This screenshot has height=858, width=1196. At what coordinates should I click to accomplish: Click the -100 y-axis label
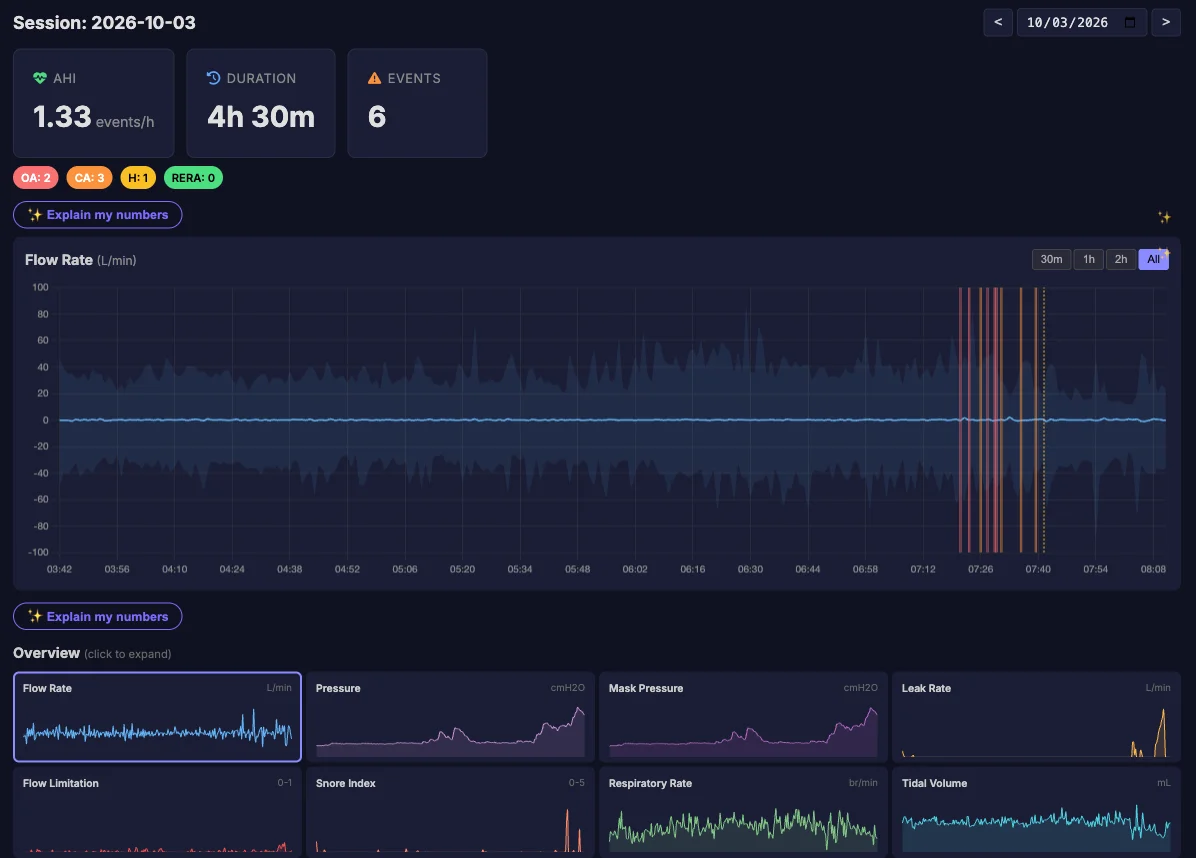pos(38,552)
